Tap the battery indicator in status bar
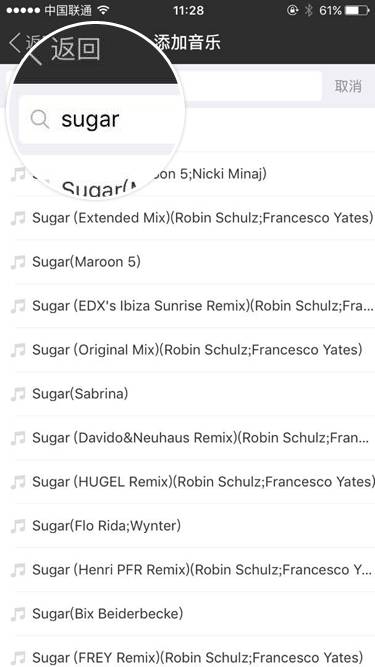Screen dimensions: 375x667 [356, 10]
